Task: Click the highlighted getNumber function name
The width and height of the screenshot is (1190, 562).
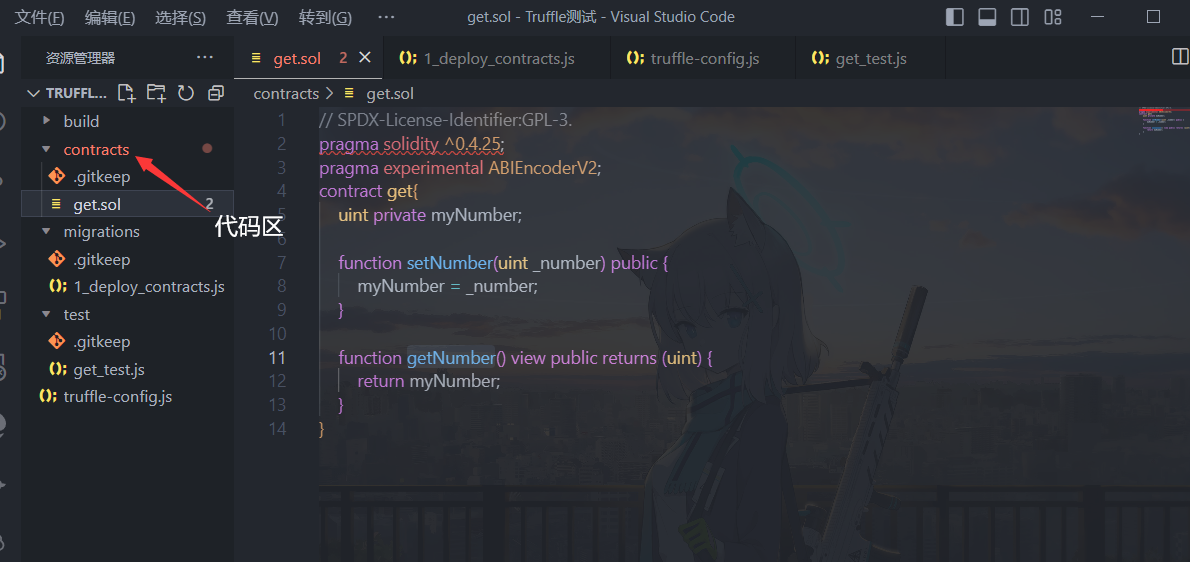Action: (451, 357)
